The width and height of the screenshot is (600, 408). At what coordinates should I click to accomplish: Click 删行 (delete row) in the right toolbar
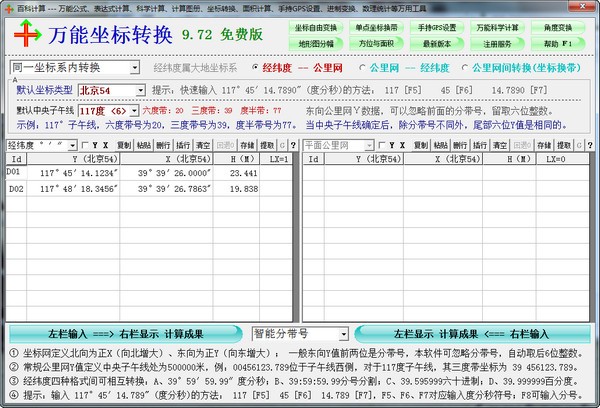pyautogui.click(x=460, y=145)
